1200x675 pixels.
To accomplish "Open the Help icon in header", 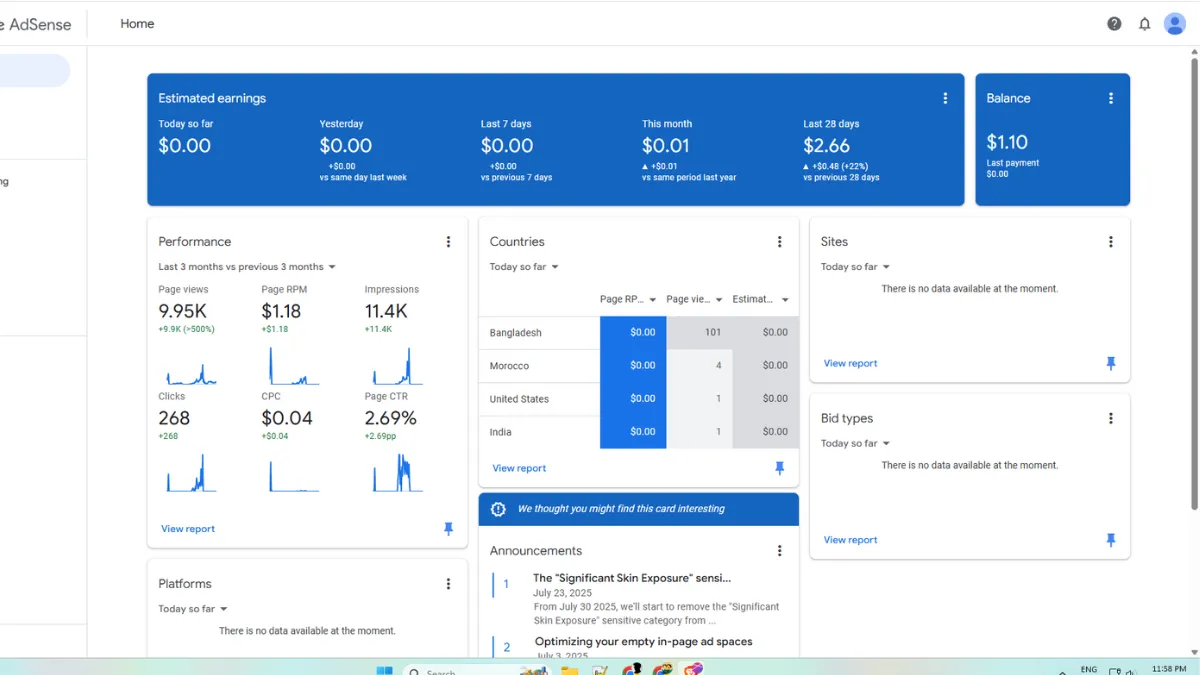I will point(1114,24).
